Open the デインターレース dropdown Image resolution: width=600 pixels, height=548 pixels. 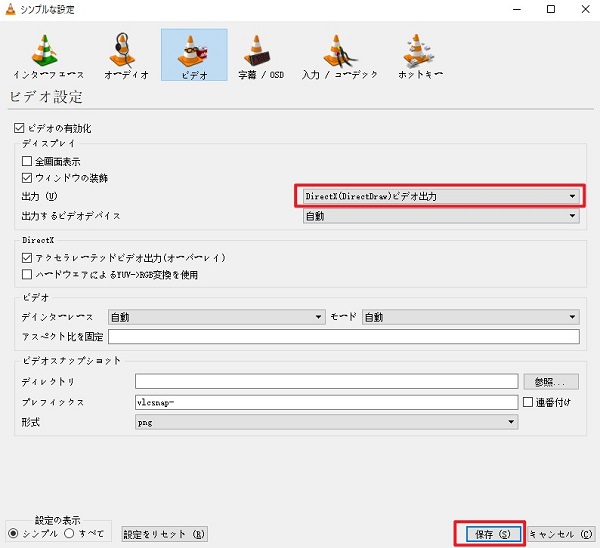217,317
